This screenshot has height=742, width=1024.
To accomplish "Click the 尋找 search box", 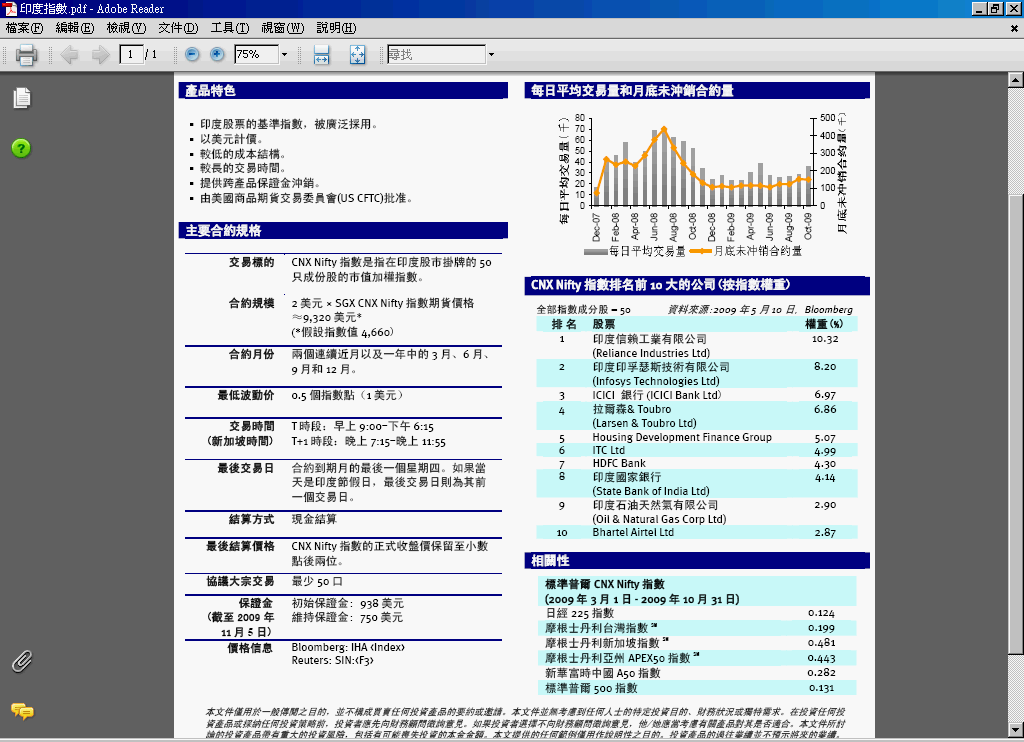I will point(436,54).
